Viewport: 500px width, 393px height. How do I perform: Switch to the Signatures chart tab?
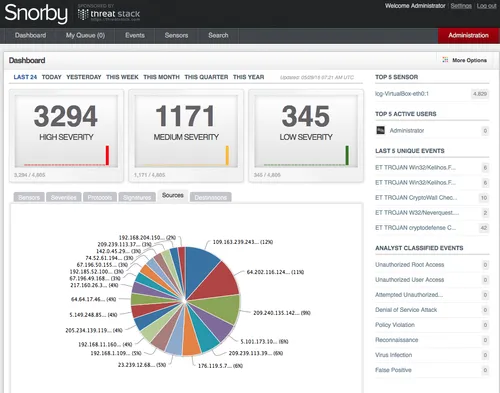coord(137,197)
